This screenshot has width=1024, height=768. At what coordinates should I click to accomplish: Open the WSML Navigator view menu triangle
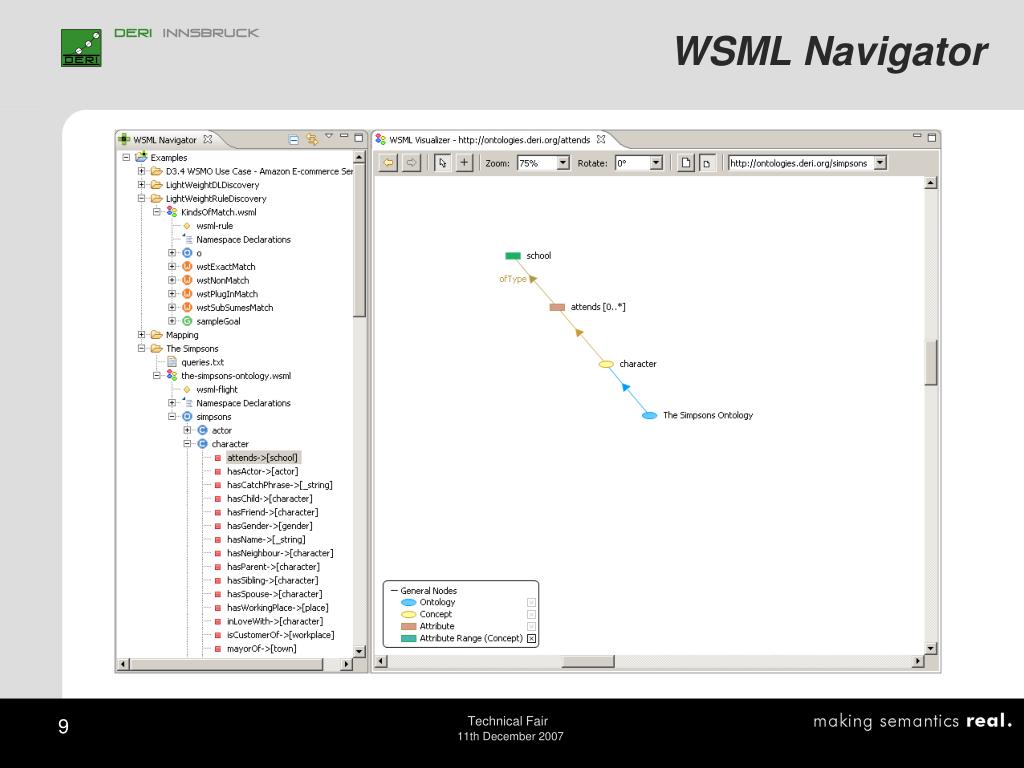[x=328, y=136]
